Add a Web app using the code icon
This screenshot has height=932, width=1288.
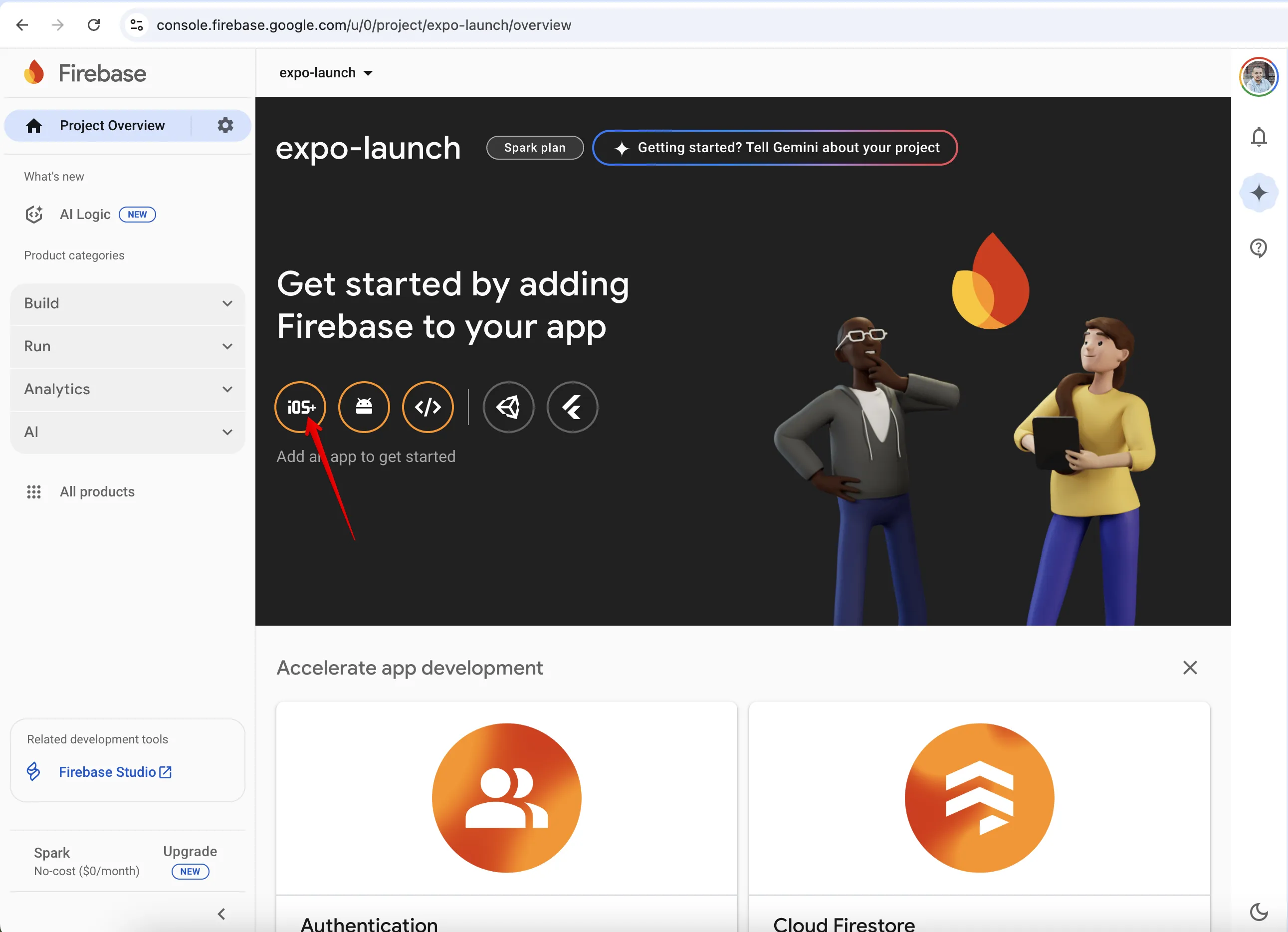coord(428,407)
